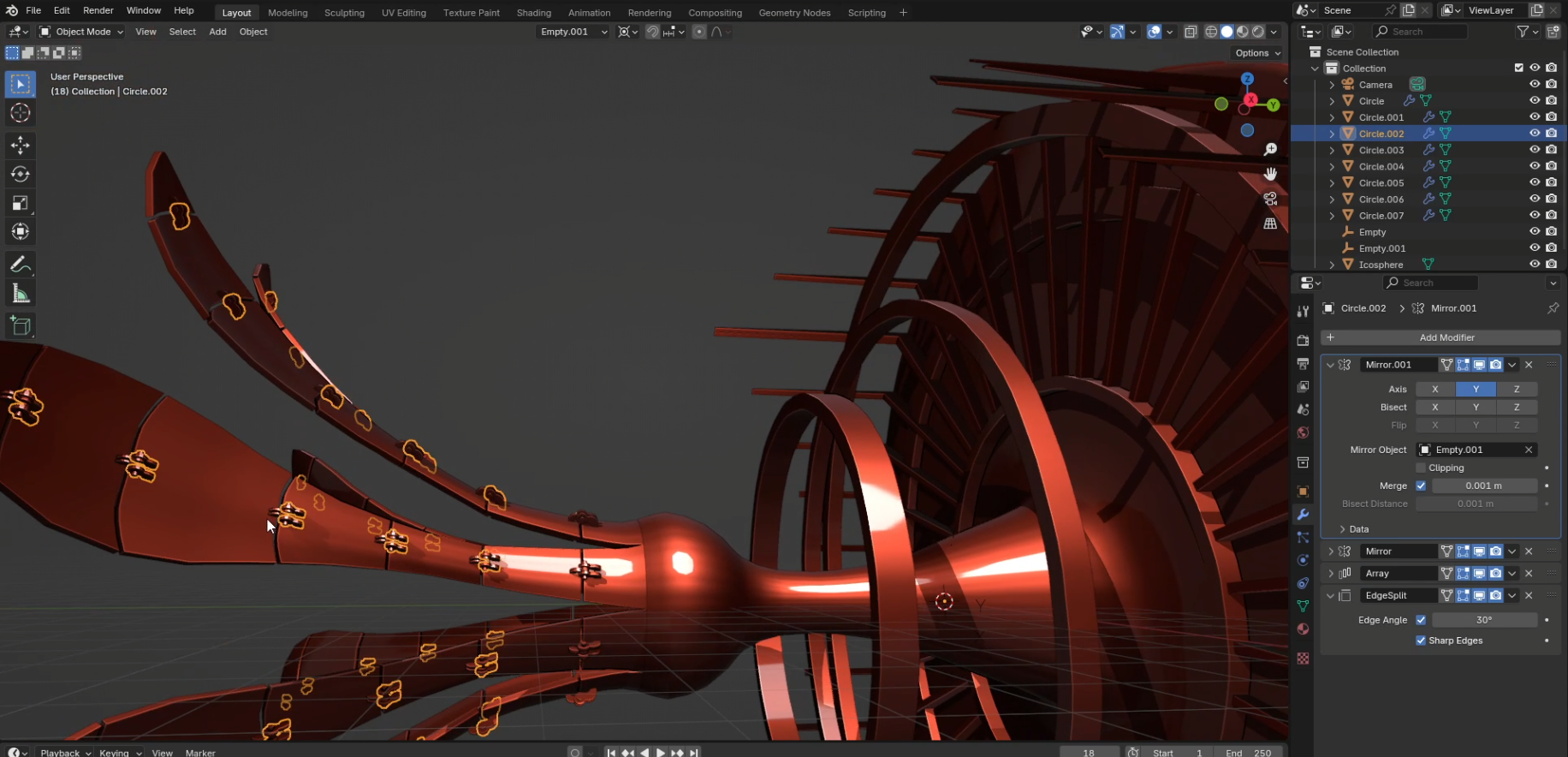Enable the Clipping checkbox

1421,468
